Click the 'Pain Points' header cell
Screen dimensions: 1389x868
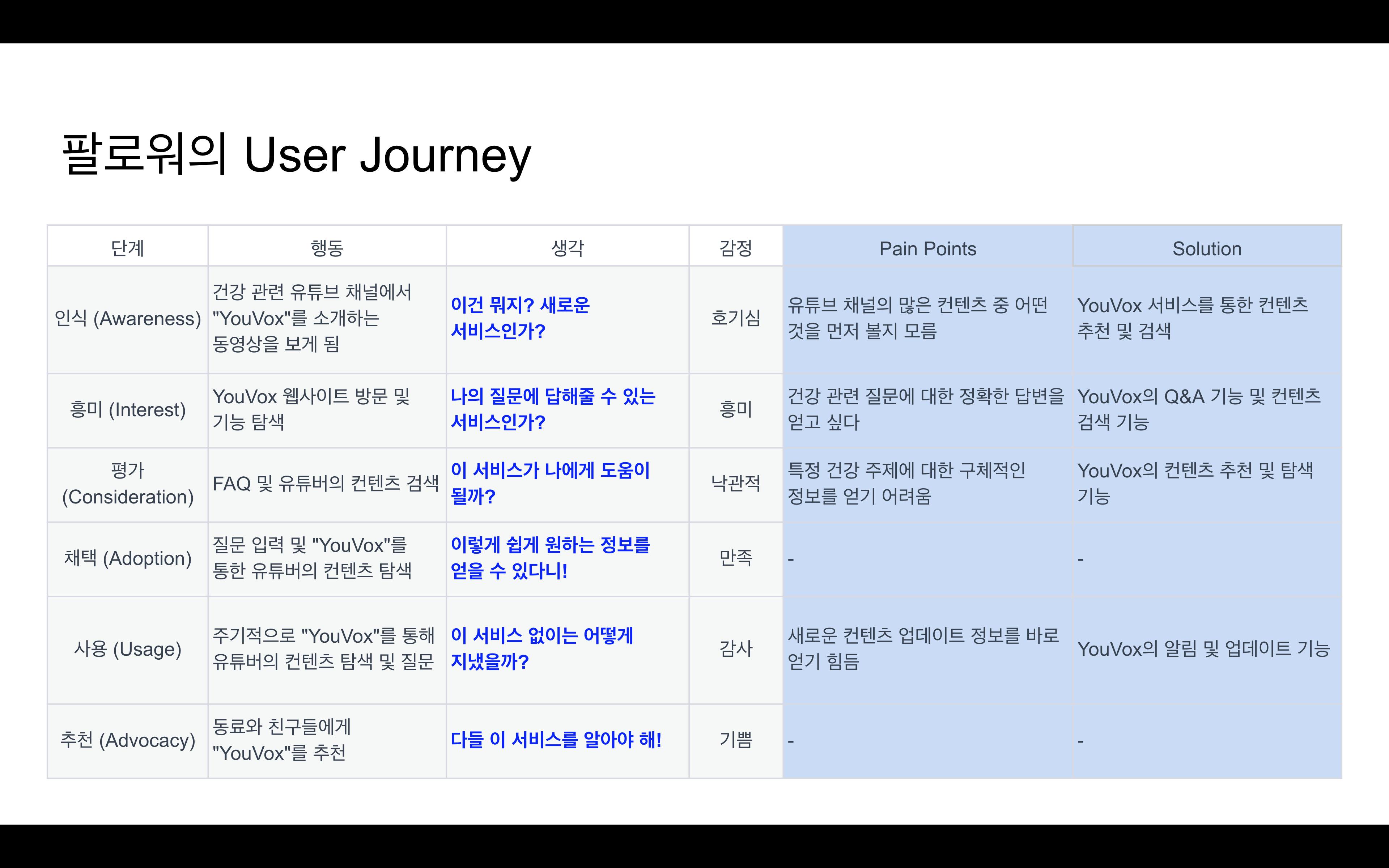[928, 246]
